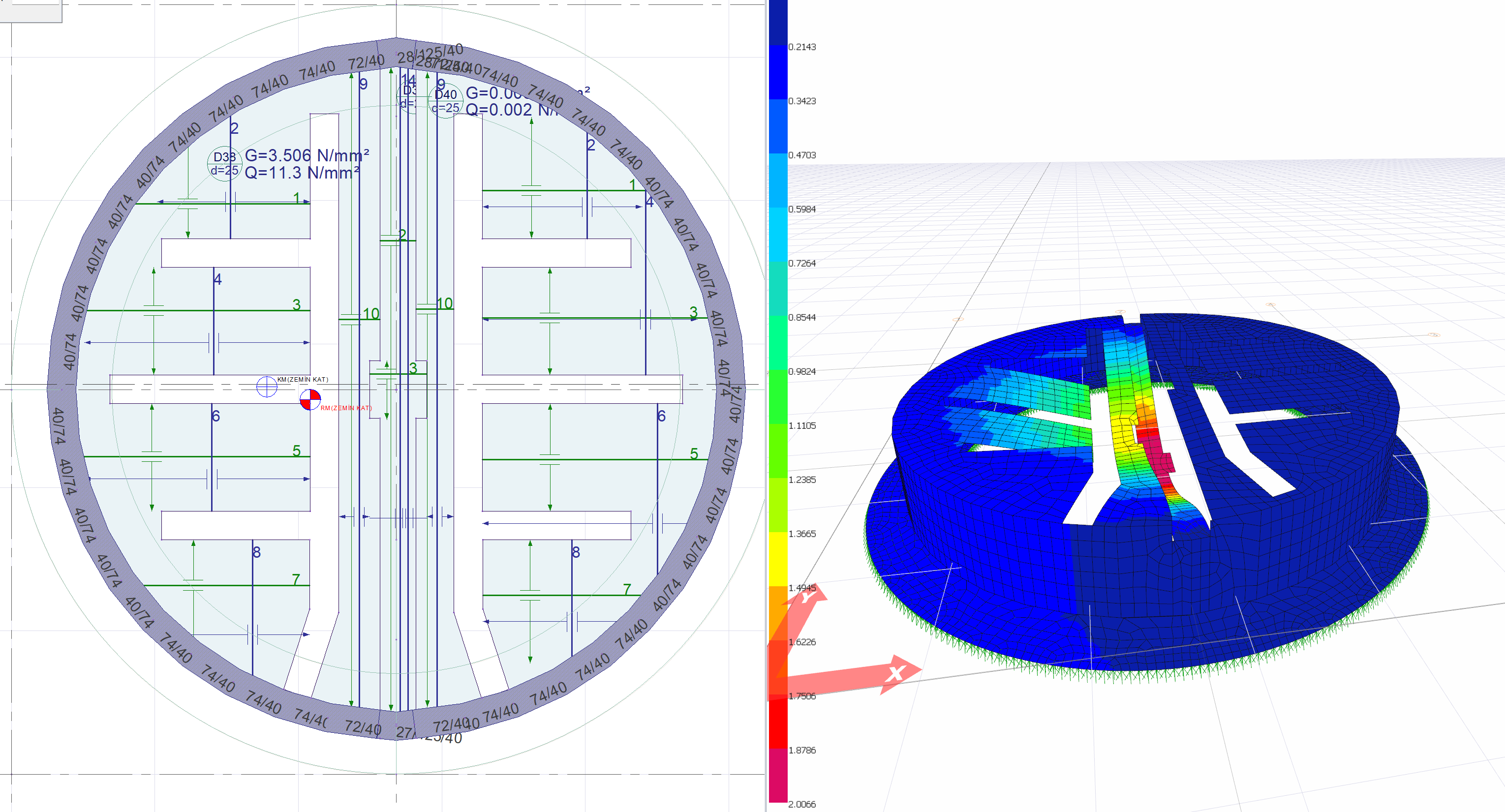Click the blue KM center-of-mass marker
Viewport: 1505px width, 812px height.
tap(267, 386)
